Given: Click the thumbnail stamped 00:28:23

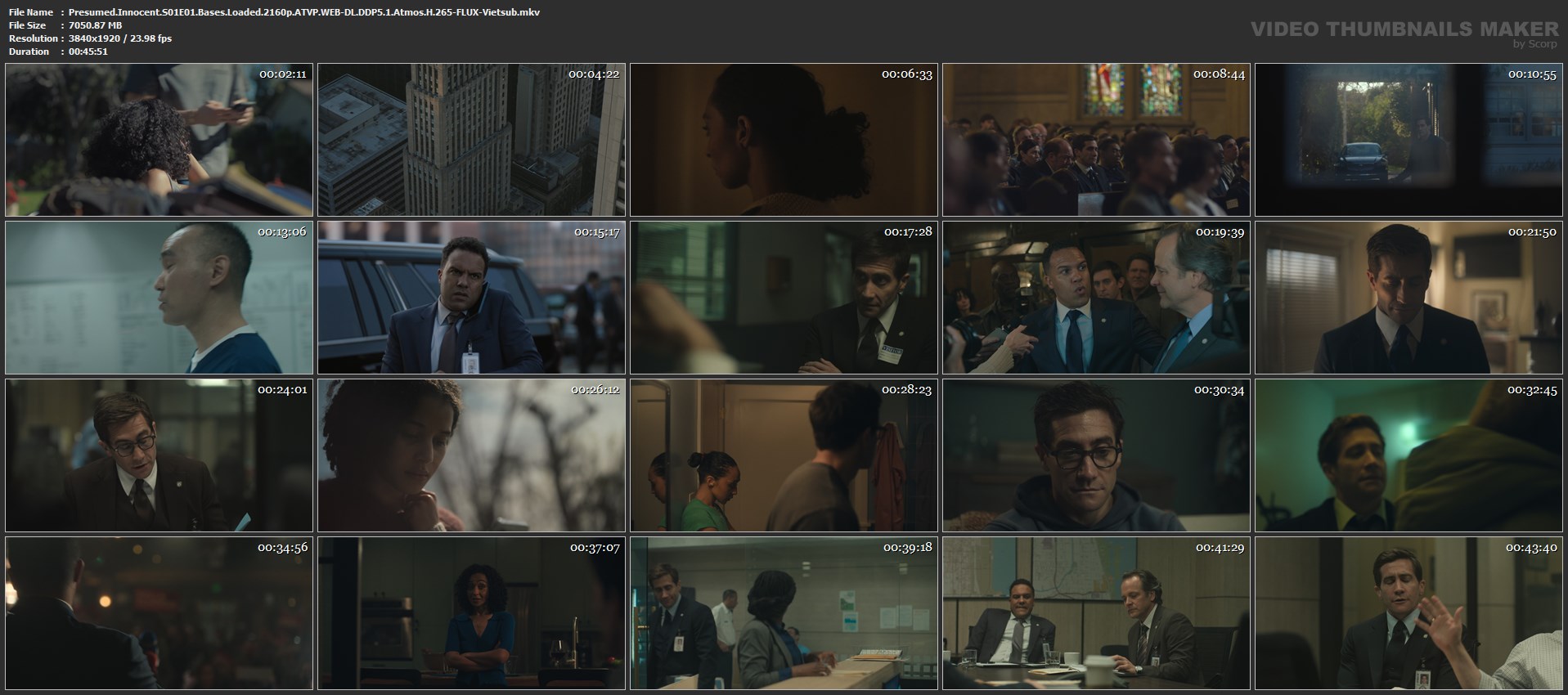Looking at the screenshot, I should (784, 455).
